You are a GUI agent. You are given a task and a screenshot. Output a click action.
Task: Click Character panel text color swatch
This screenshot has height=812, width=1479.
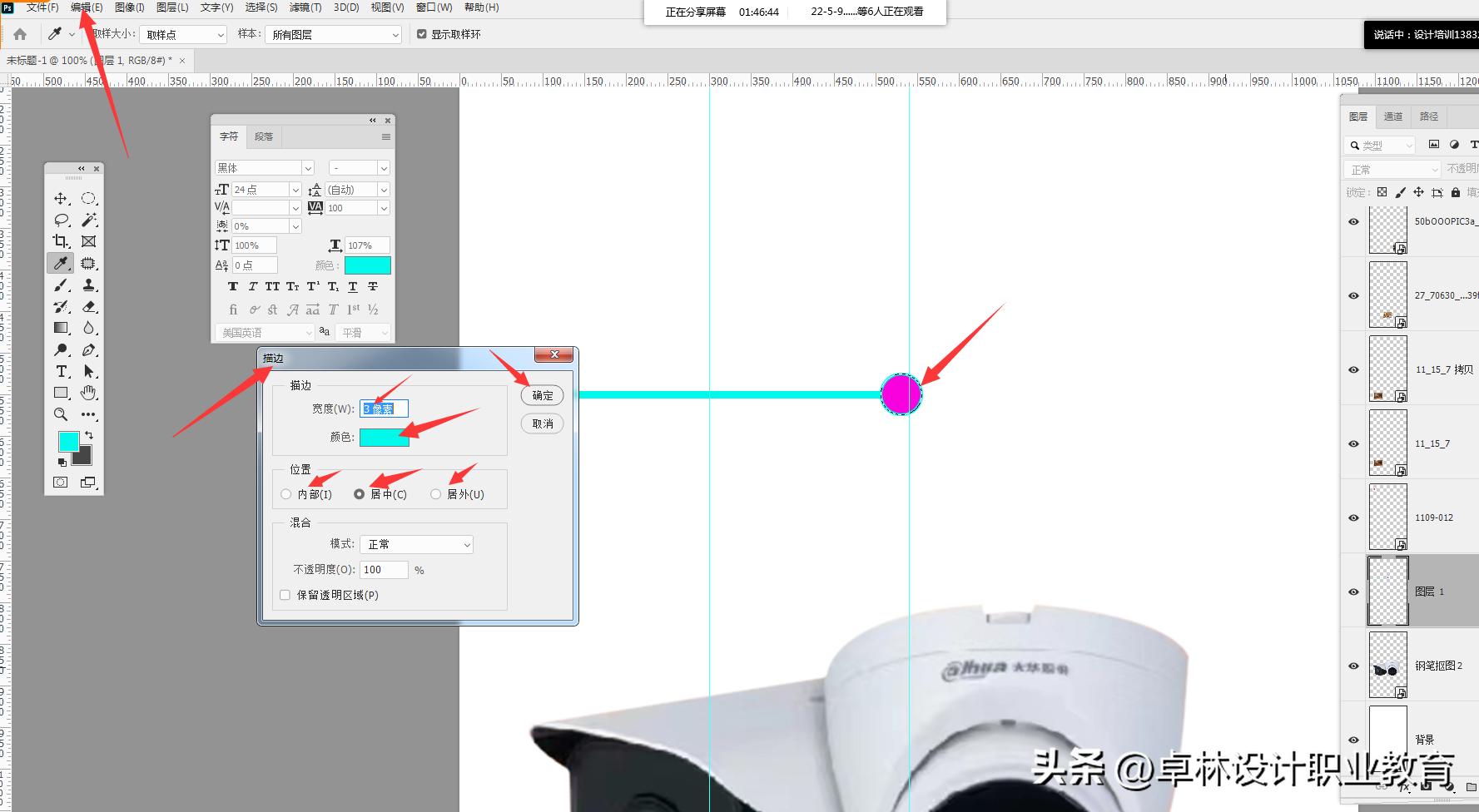point(368,265)
